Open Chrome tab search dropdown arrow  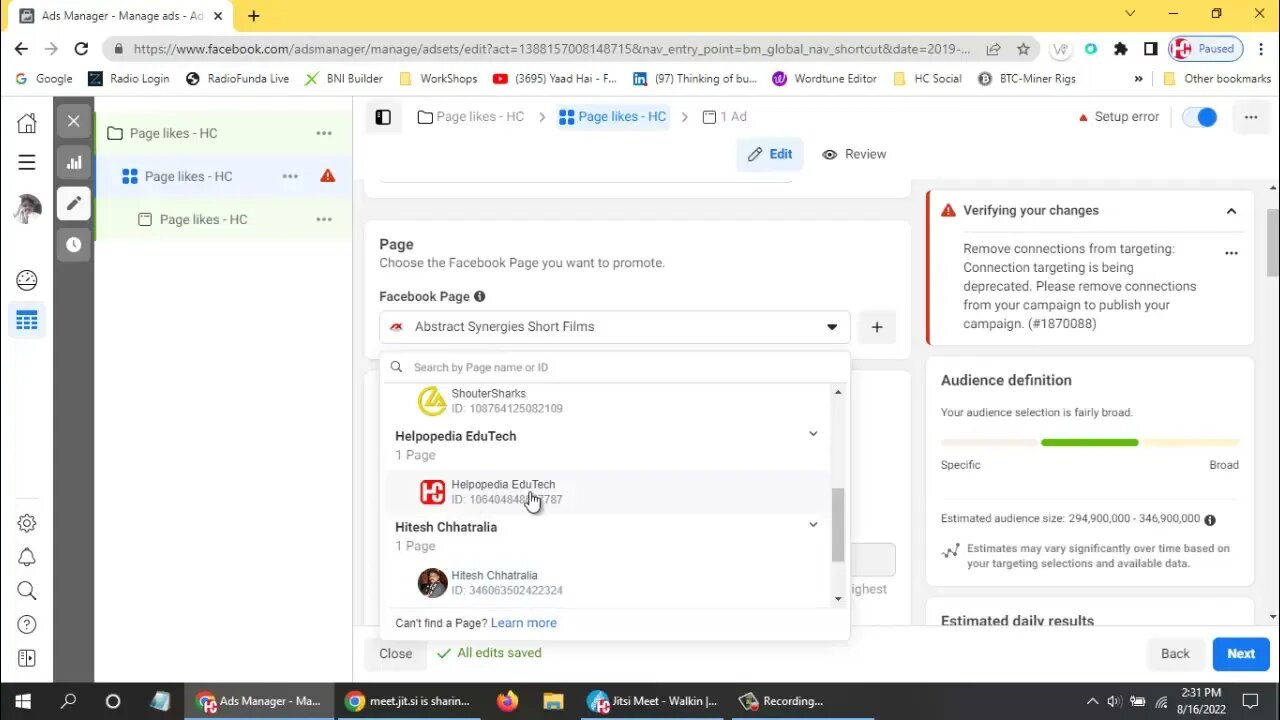(1130, 14)
